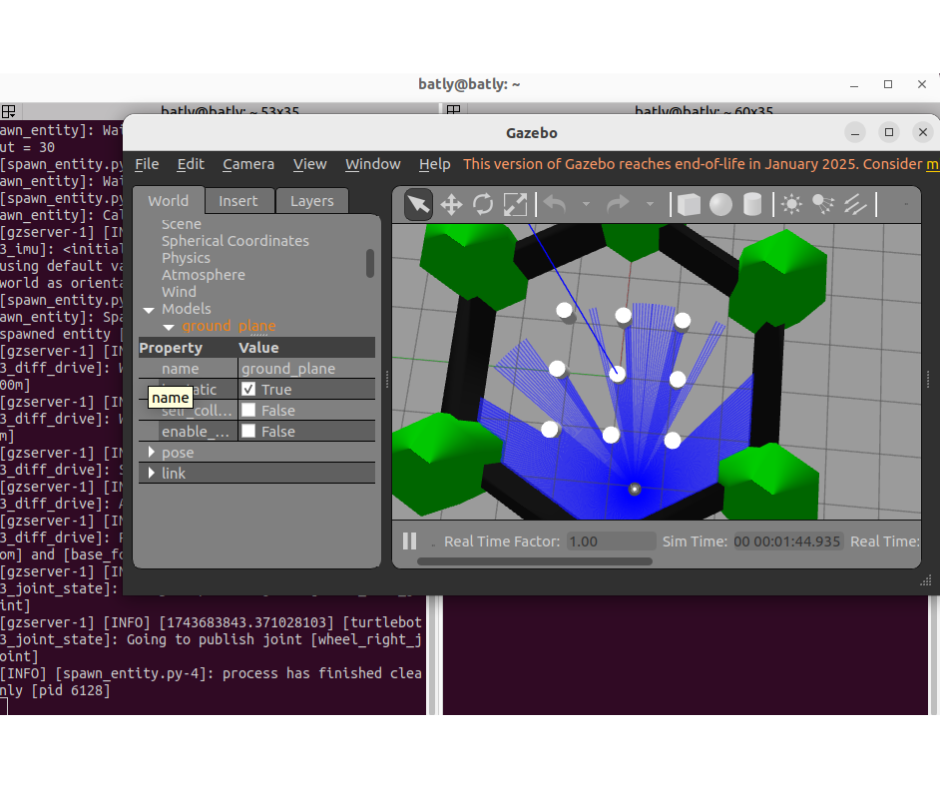Uncheck the is_static True checkbox

coord(249,389)
